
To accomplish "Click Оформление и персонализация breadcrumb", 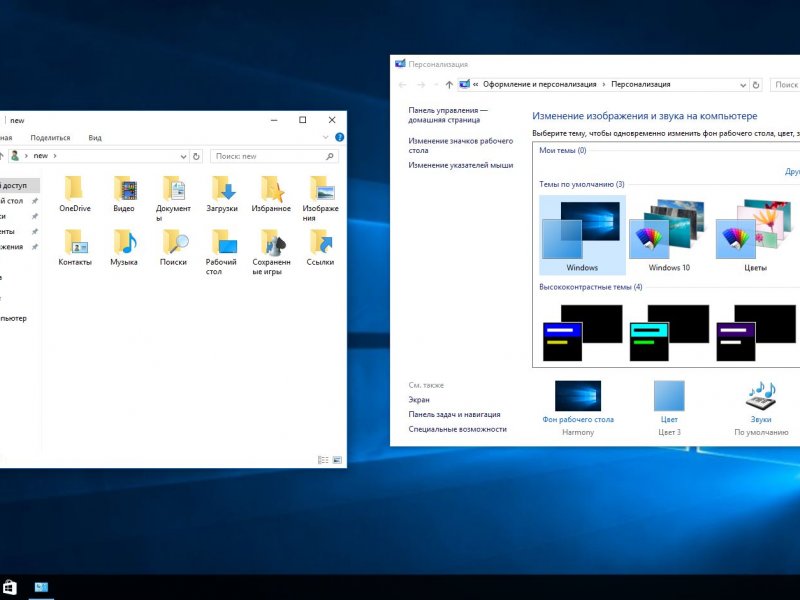I will point(540,84).
